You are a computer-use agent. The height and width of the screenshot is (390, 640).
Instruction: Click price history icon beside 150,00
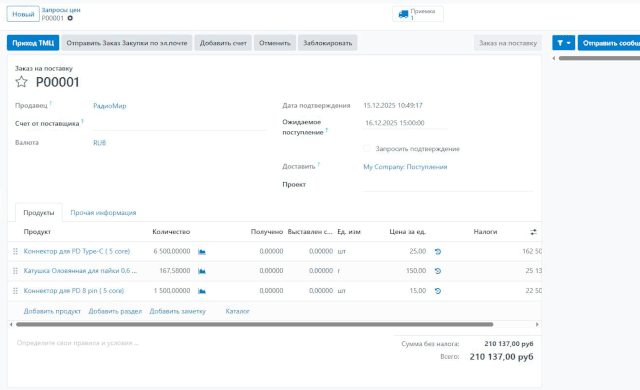point(438,271)
